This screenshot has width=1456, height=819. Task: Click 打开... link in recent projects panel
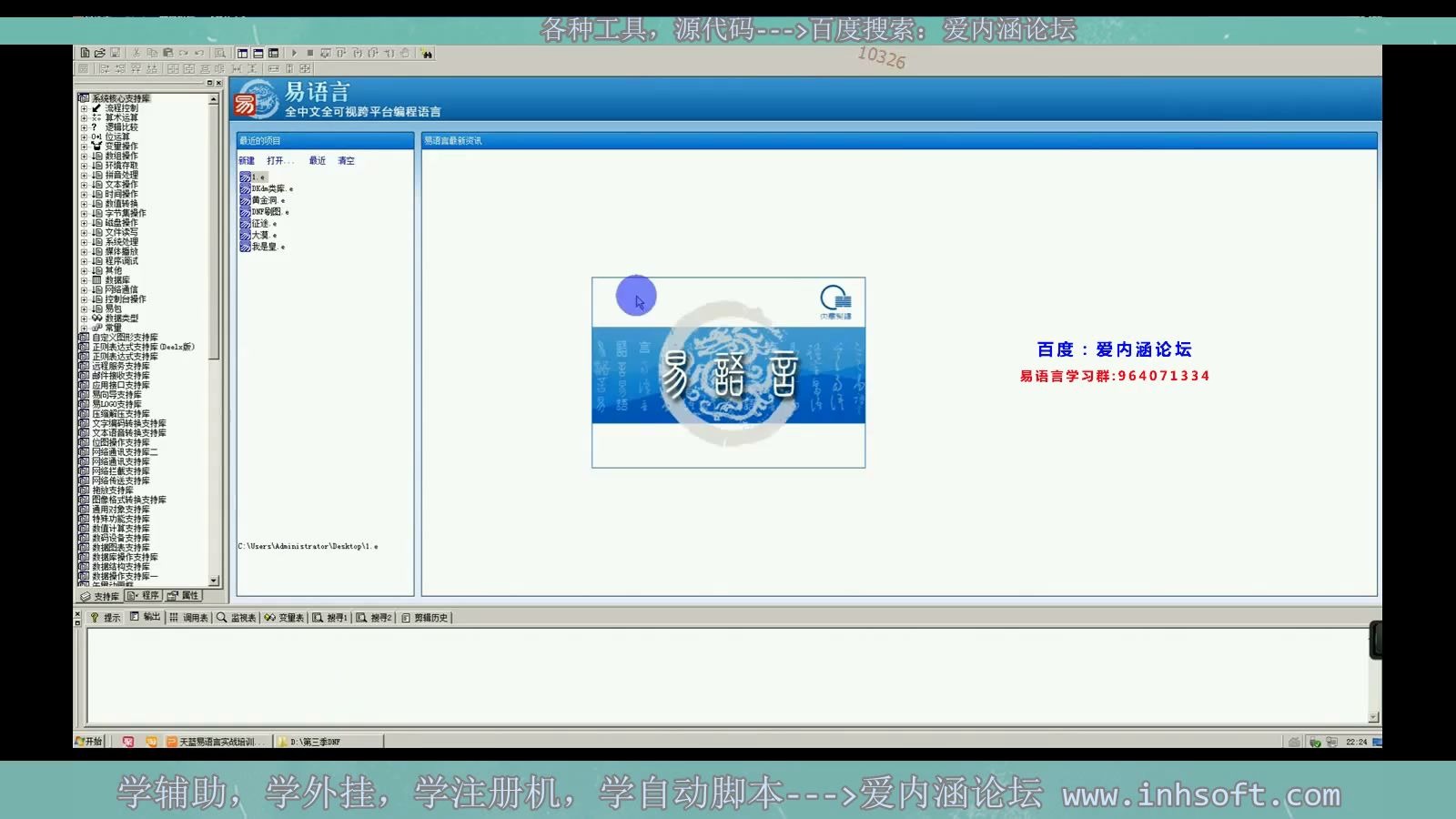pos(280,160)
